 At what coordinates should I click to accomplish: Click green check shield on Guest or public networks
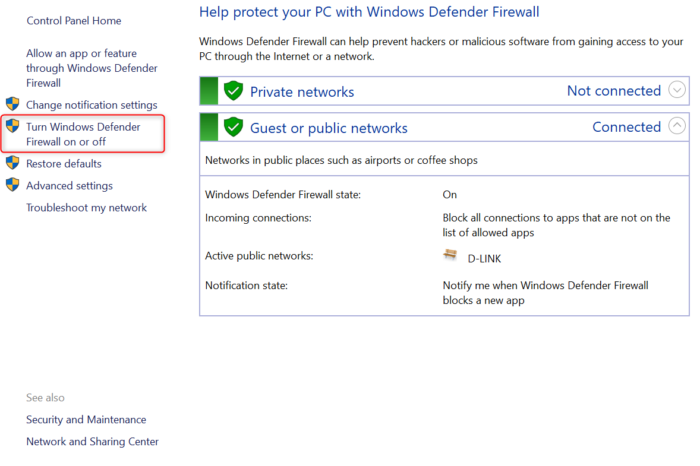tap(233, 127)
